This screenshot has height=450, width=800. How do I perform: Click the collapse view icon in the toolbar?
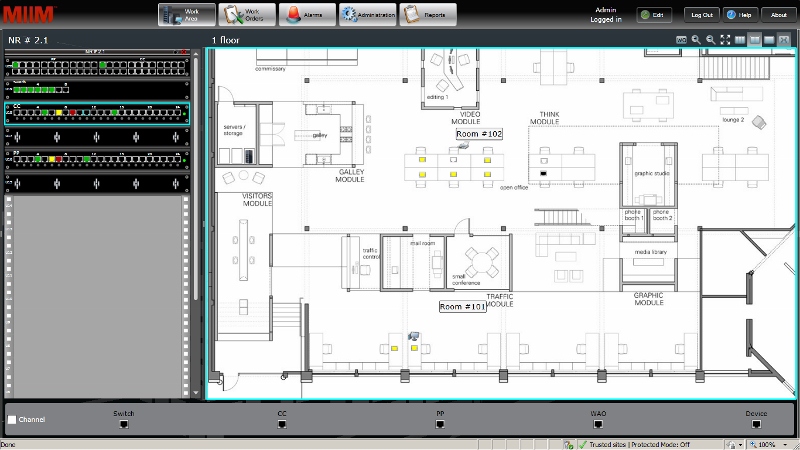coord(784,40)
